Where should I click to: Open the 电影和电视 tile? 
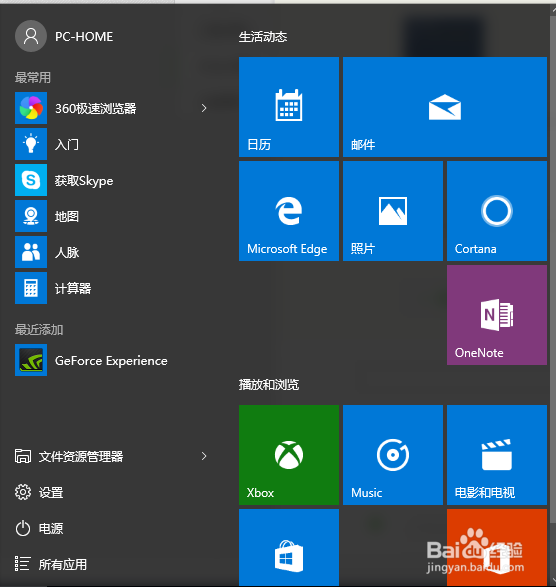[497, 455]
